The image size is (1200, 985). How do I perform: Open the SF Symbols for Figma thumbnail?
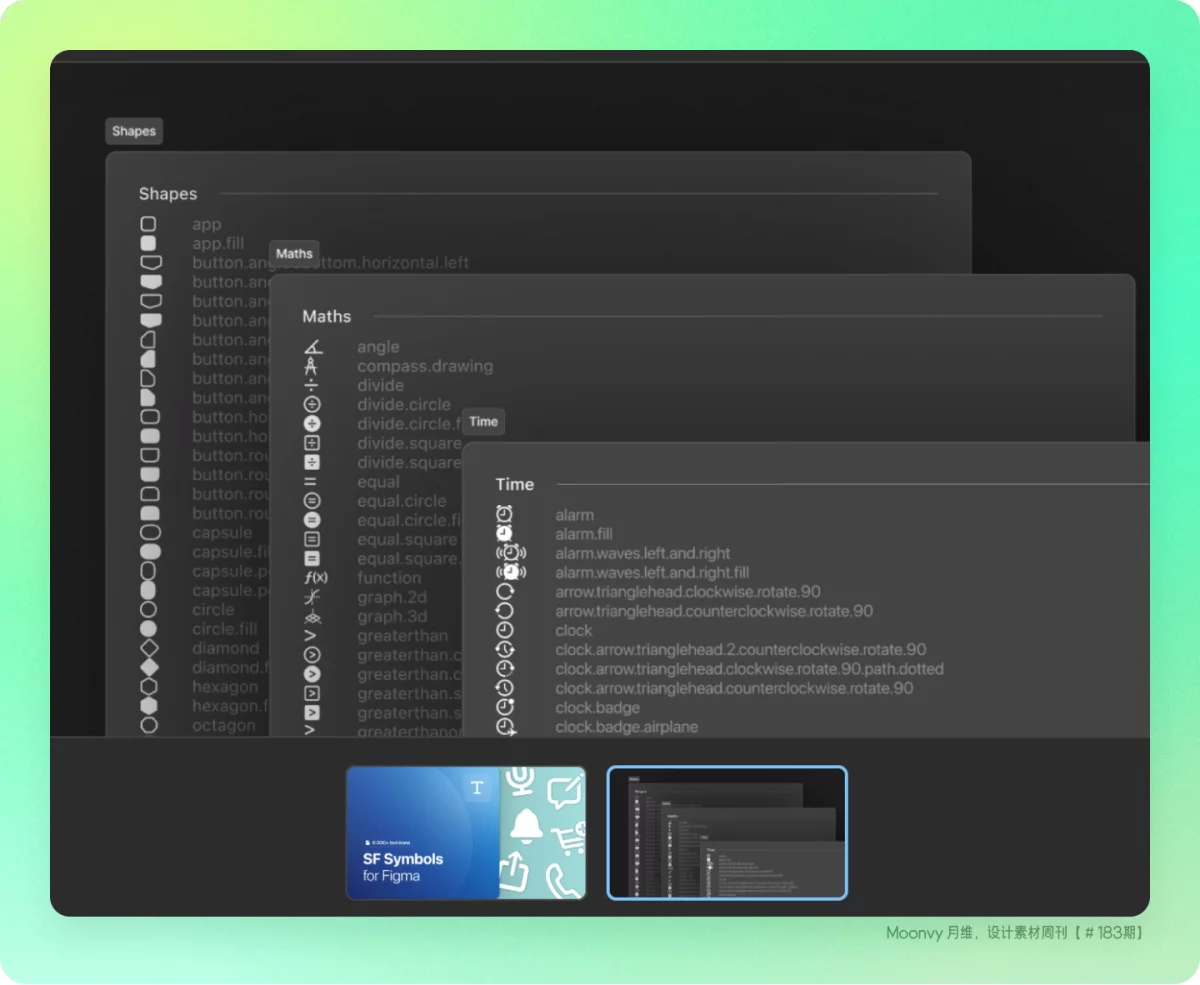(466, 833)
